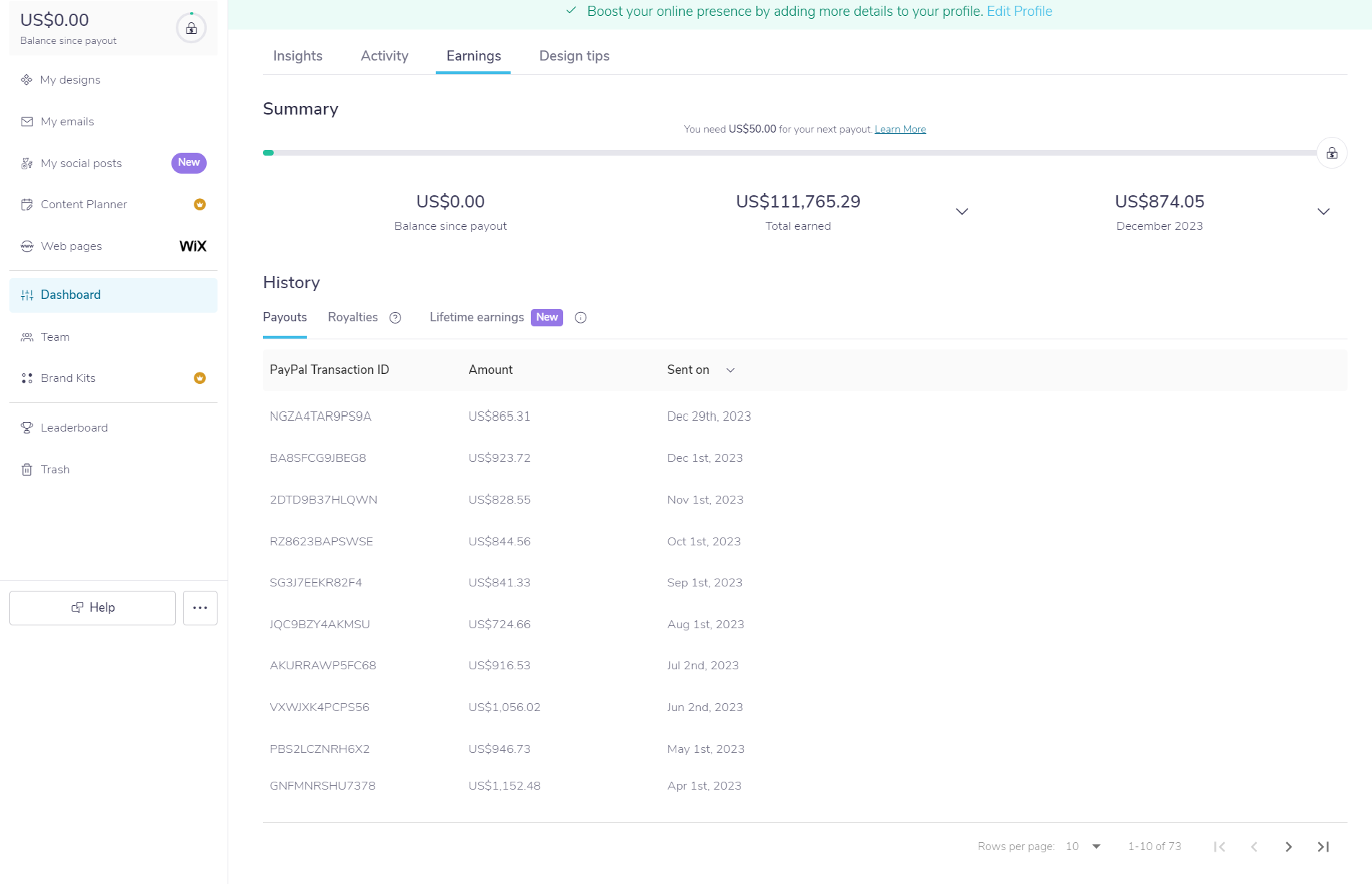1372x884 pixels.
Task: Click the Learn More payout link
Action: point(900,130)
